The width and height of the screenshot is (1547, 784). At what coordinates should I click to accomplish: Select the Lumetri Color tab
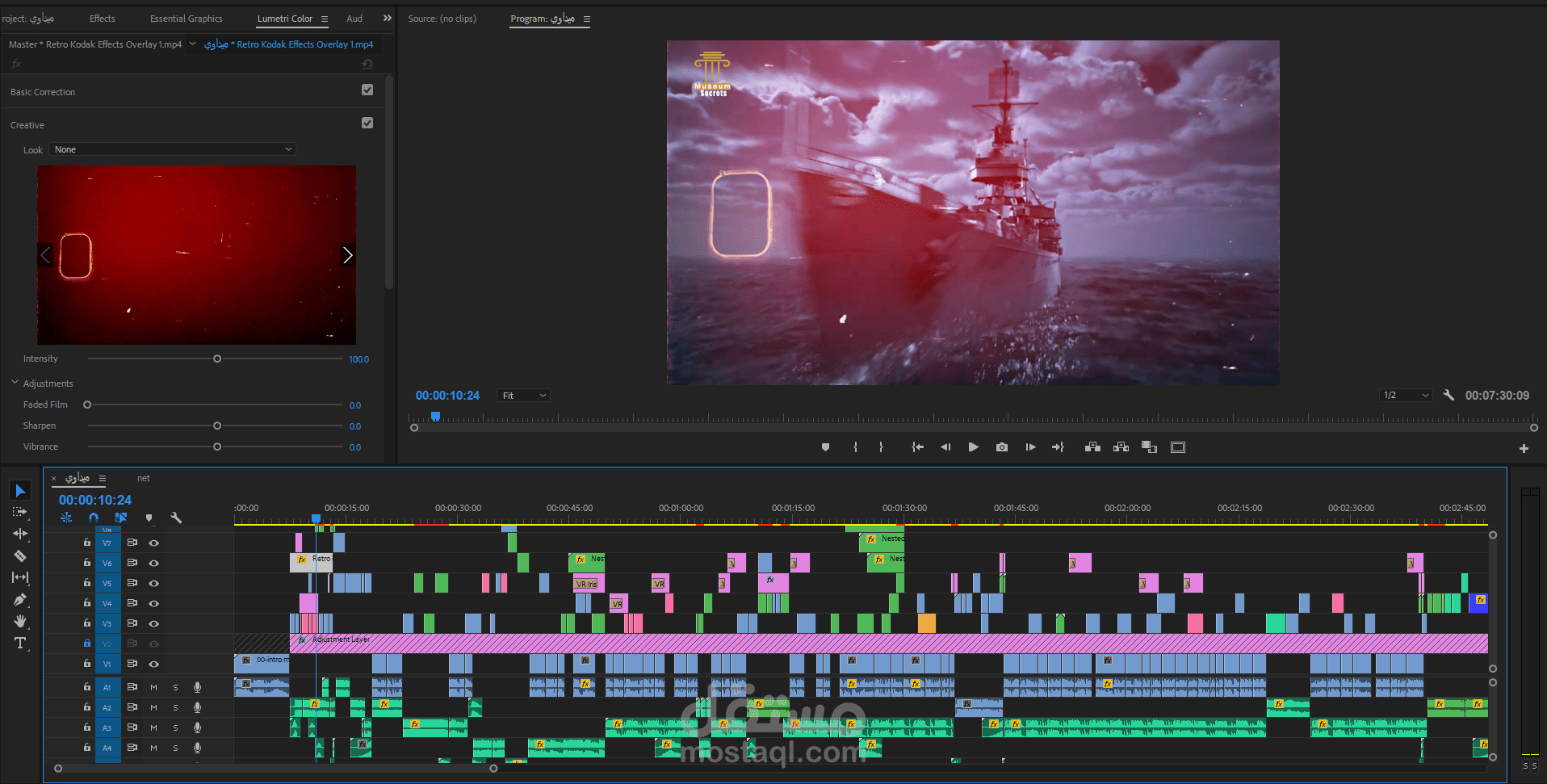[x=284, y=19]
